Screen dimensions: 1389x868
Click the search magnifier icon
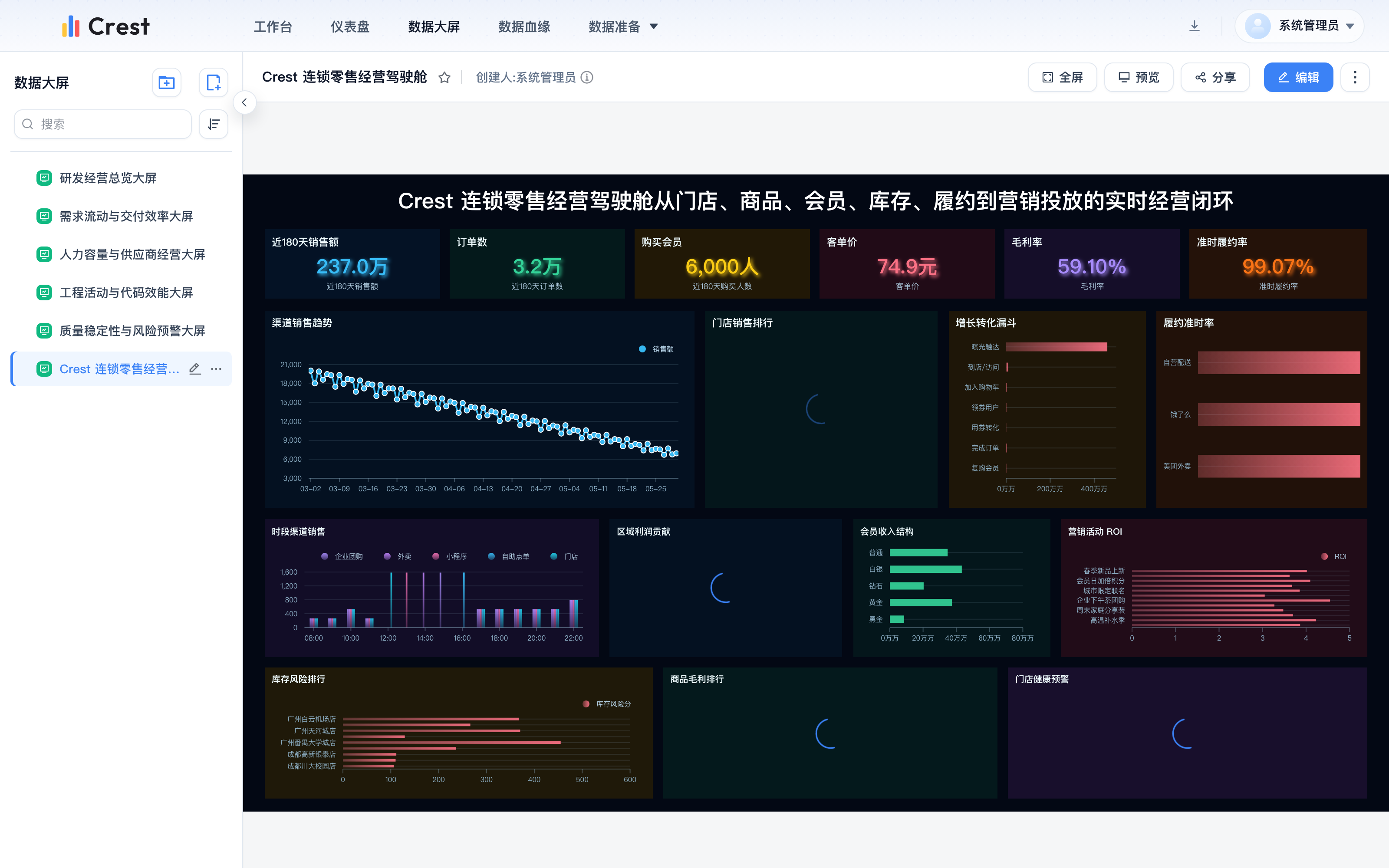27,124
